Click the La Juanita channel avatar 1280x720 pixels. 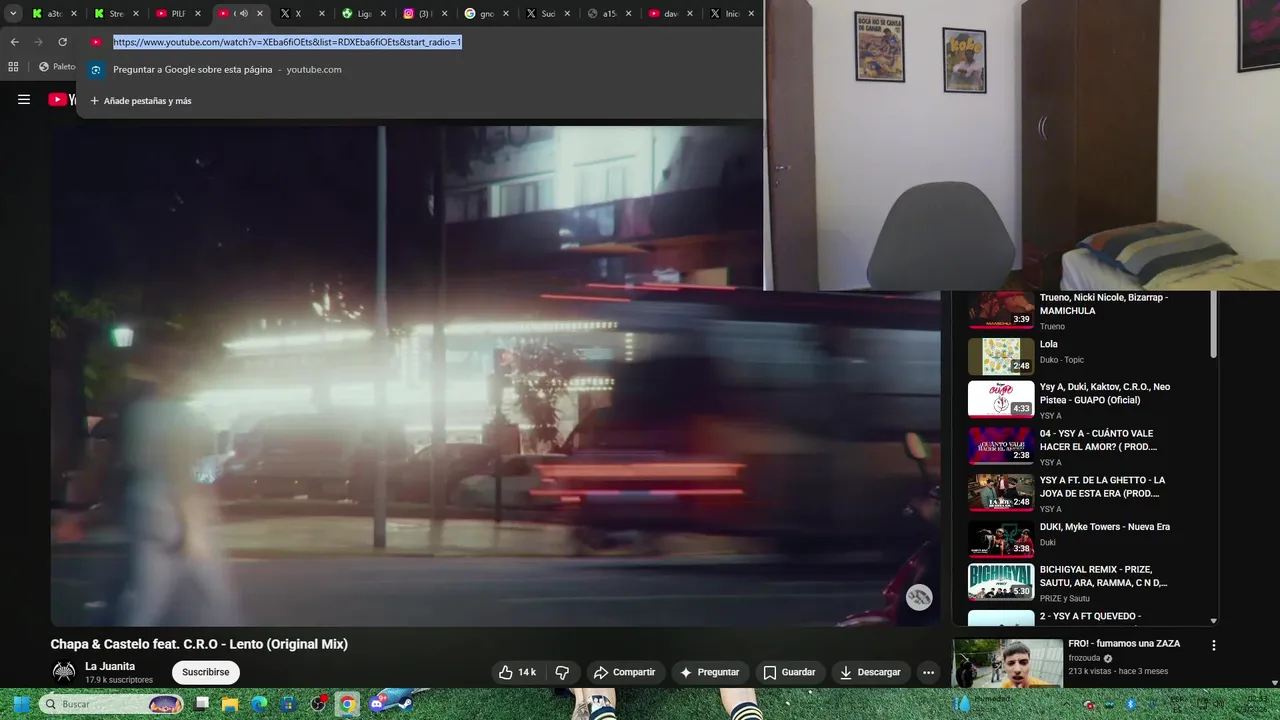coord(64,672)
